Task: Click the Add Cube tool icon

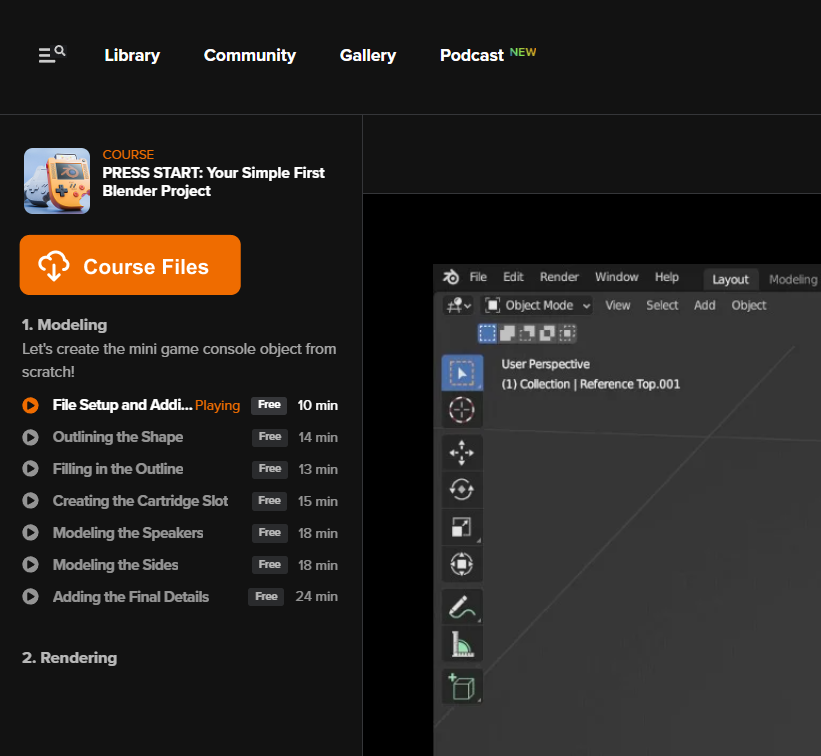Action: tap(462, 687)
